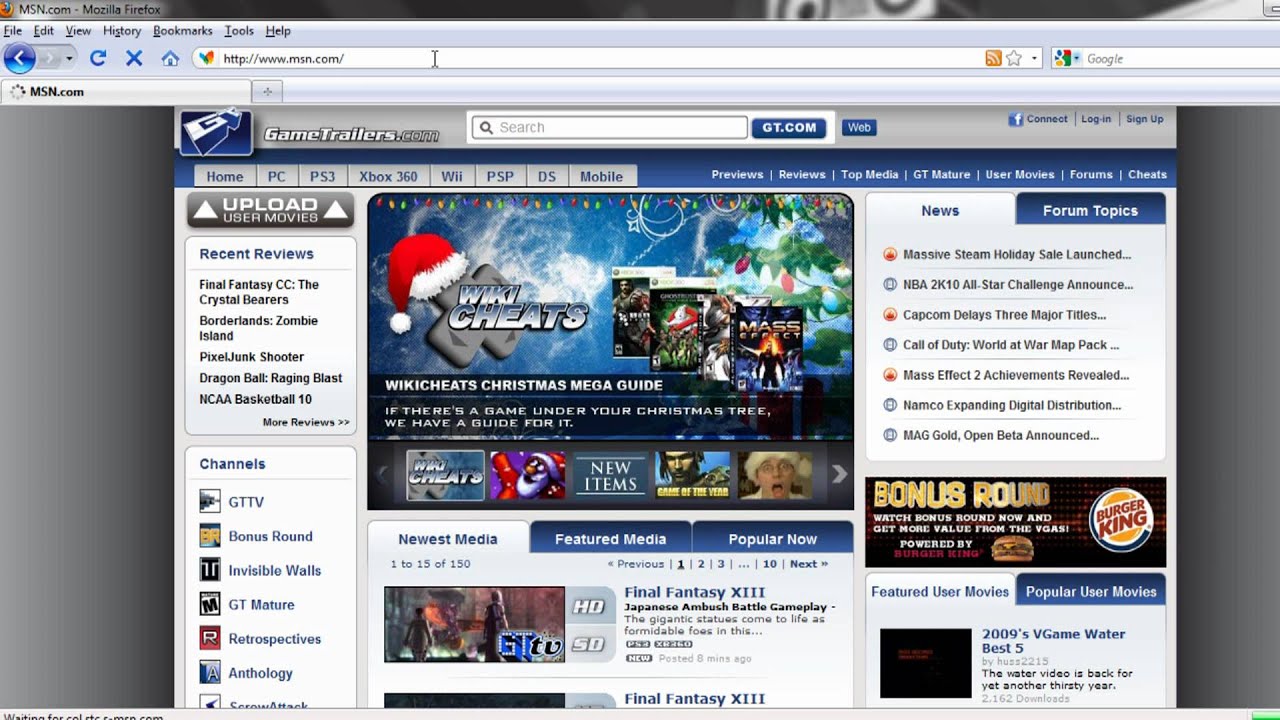Bookmark this page with the star
Viewport: 1280px width, 720px height.
click(x=1014, y=59)
